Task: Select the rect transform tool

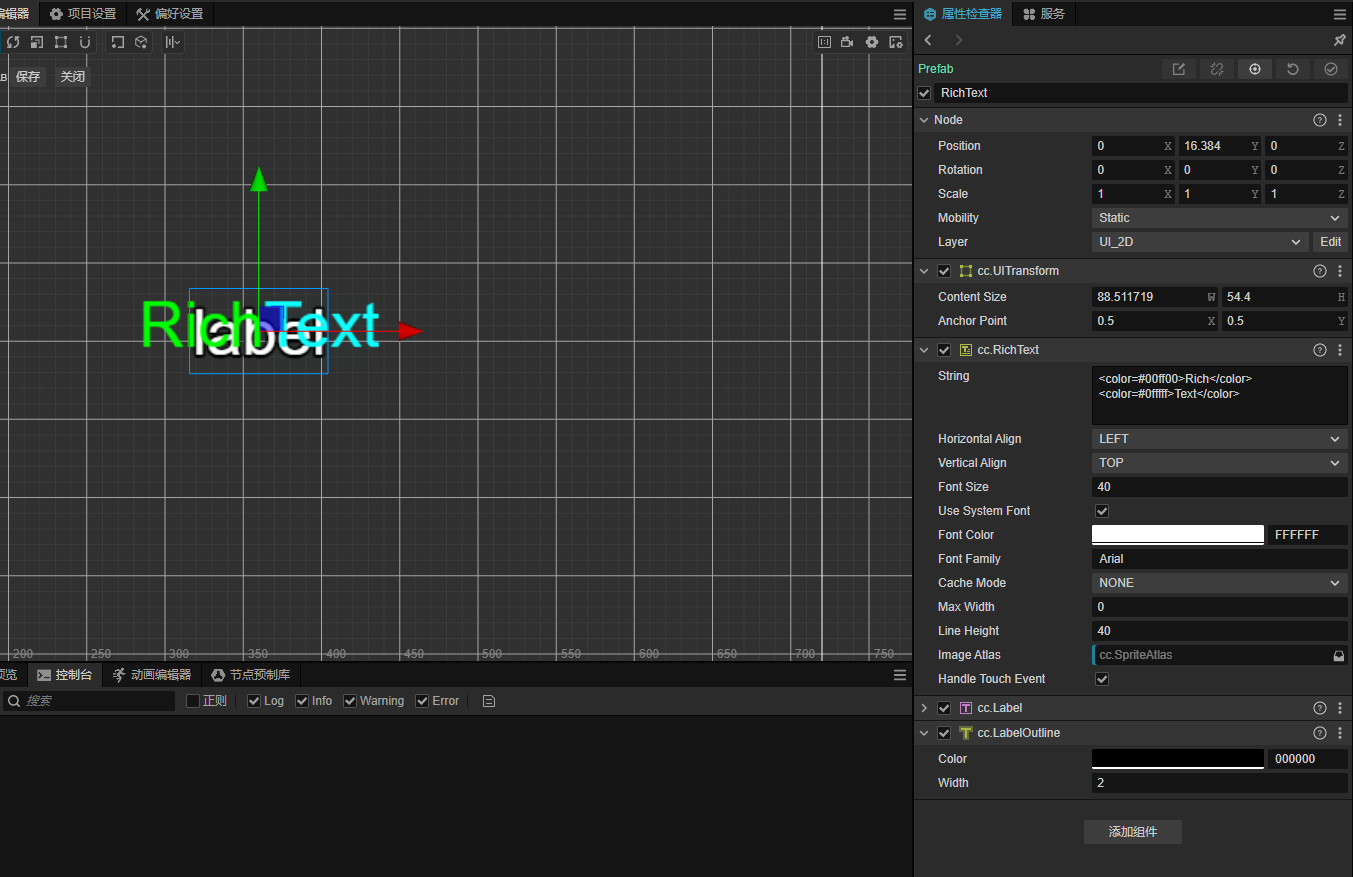Action: tap(61, 42)
